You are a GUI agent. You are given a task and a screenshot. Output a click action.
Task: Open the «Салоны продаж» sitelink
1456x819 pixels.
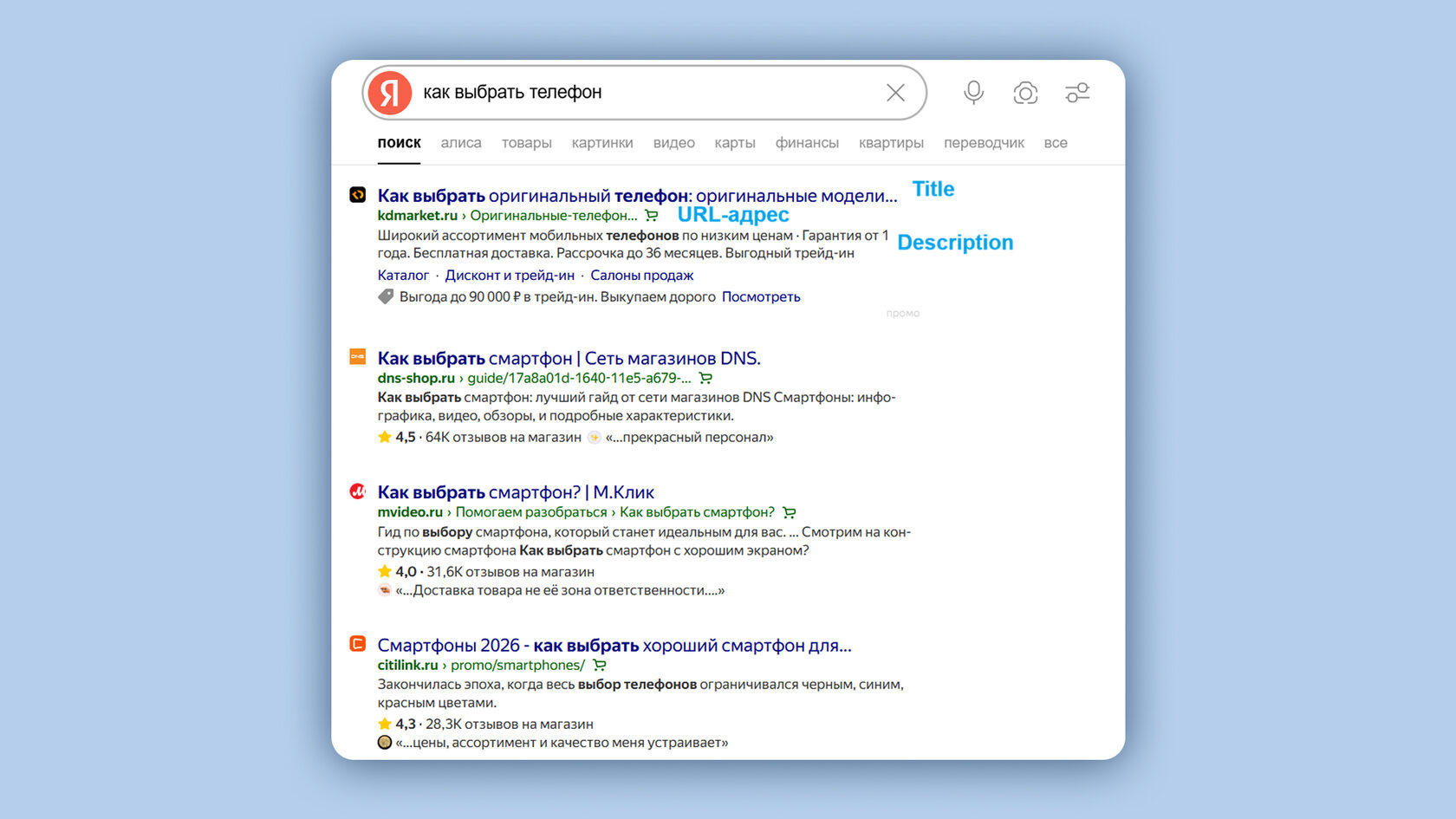(641, 276)
